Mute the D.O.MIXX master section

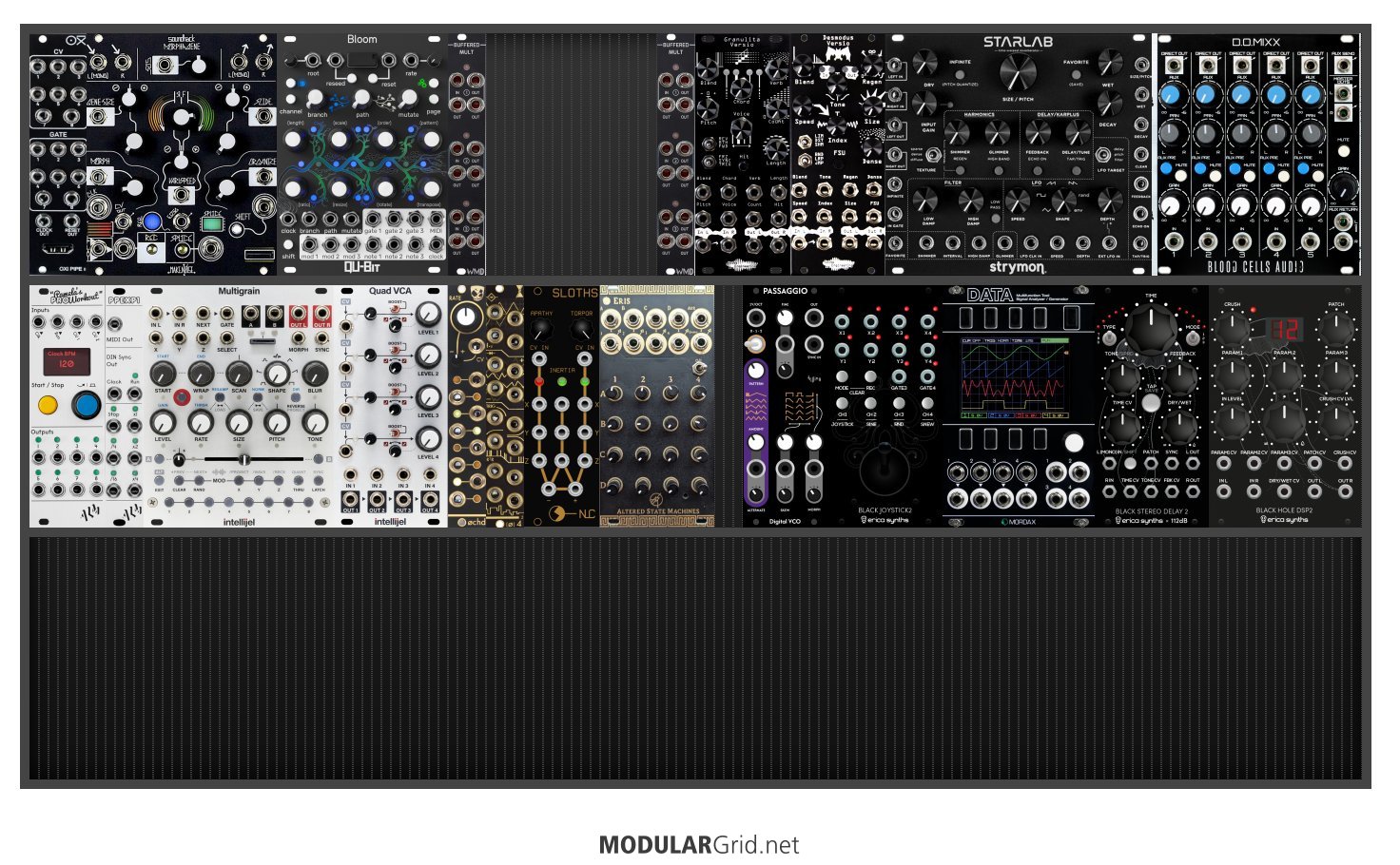coord(1344,152)
